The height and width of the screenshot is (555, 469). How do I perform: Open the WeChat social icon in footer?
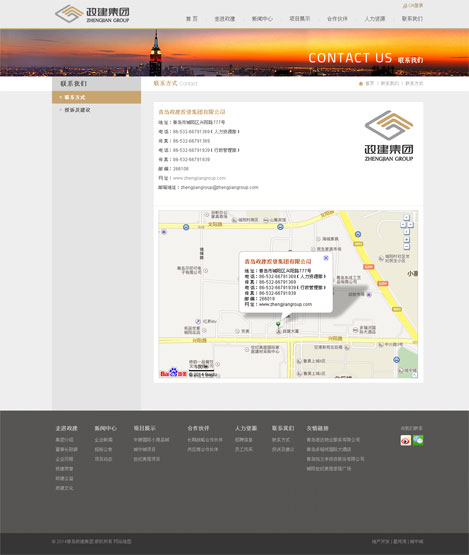click(x=418, y=440)
